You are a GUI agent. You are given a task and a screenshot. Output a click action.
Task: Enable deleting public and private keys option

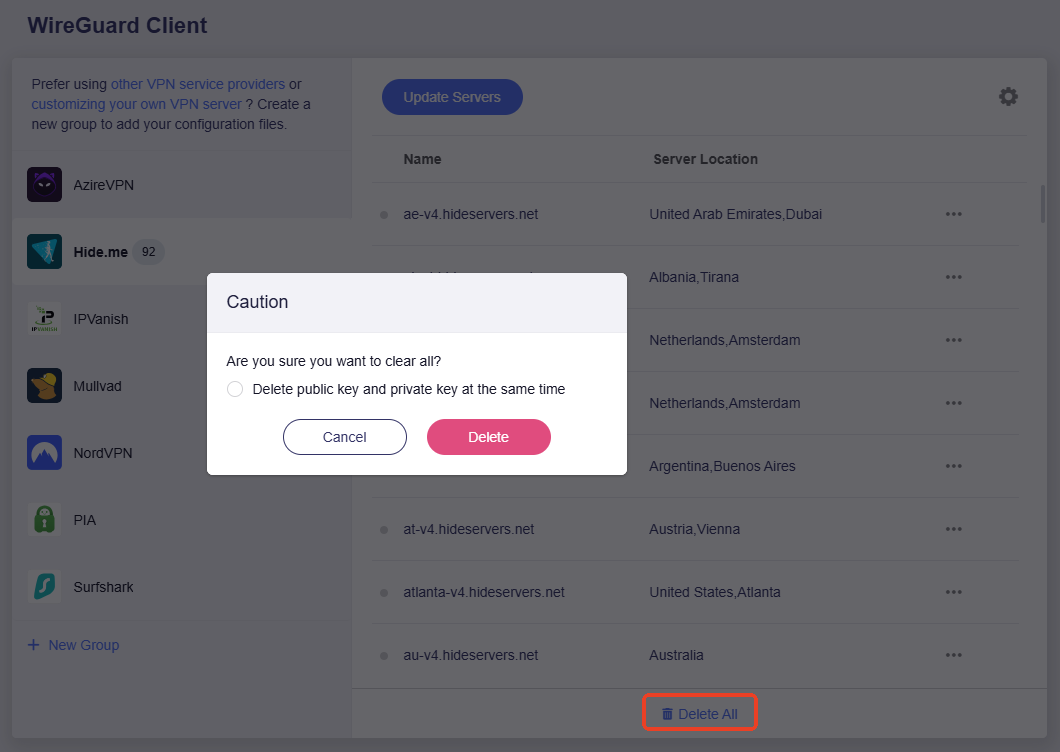pyautogui.click(x=235, y=389)
